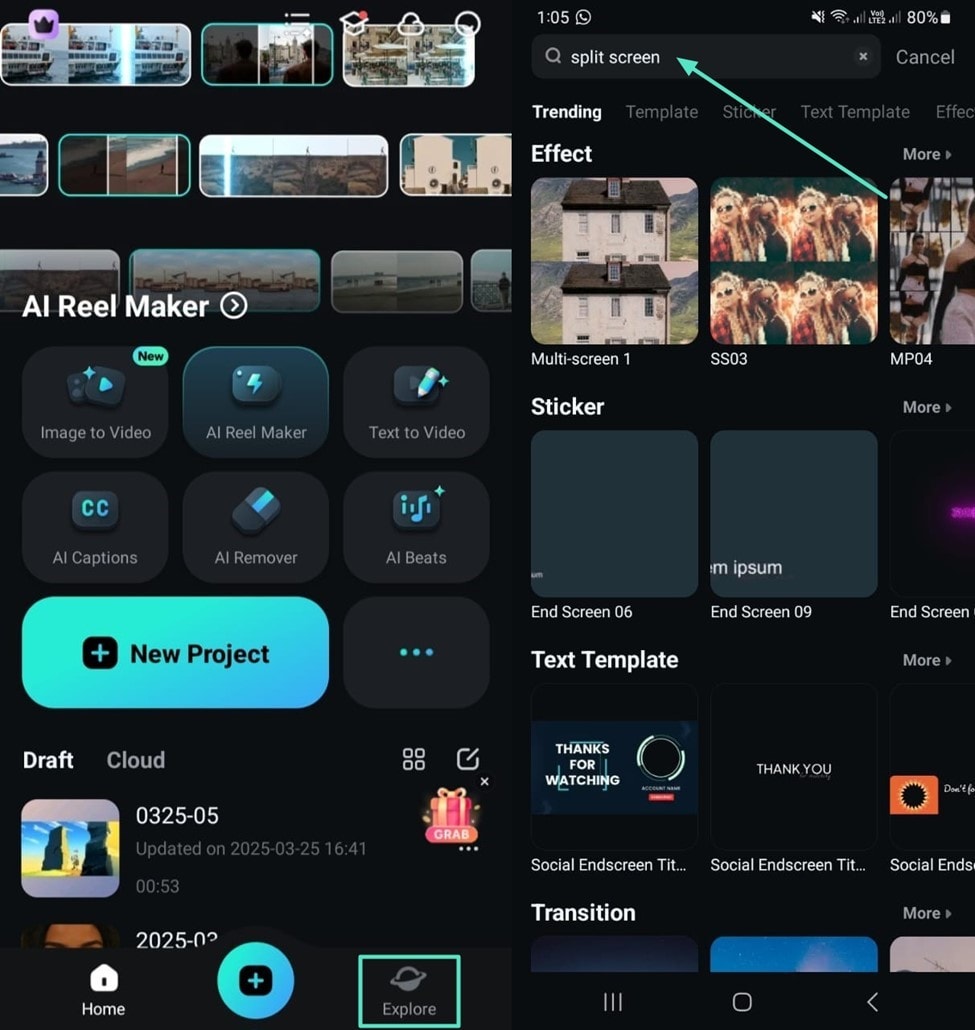Tap the edit drafts icon

468,759
